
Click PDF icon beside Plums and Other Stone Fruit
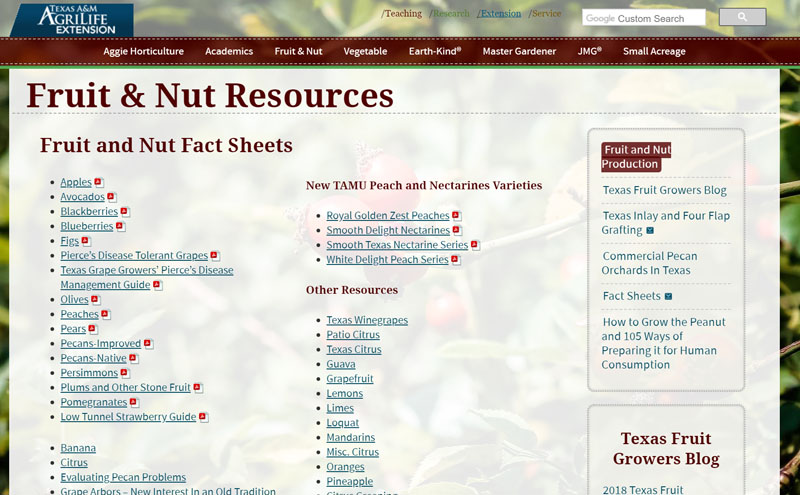point(197,387)
